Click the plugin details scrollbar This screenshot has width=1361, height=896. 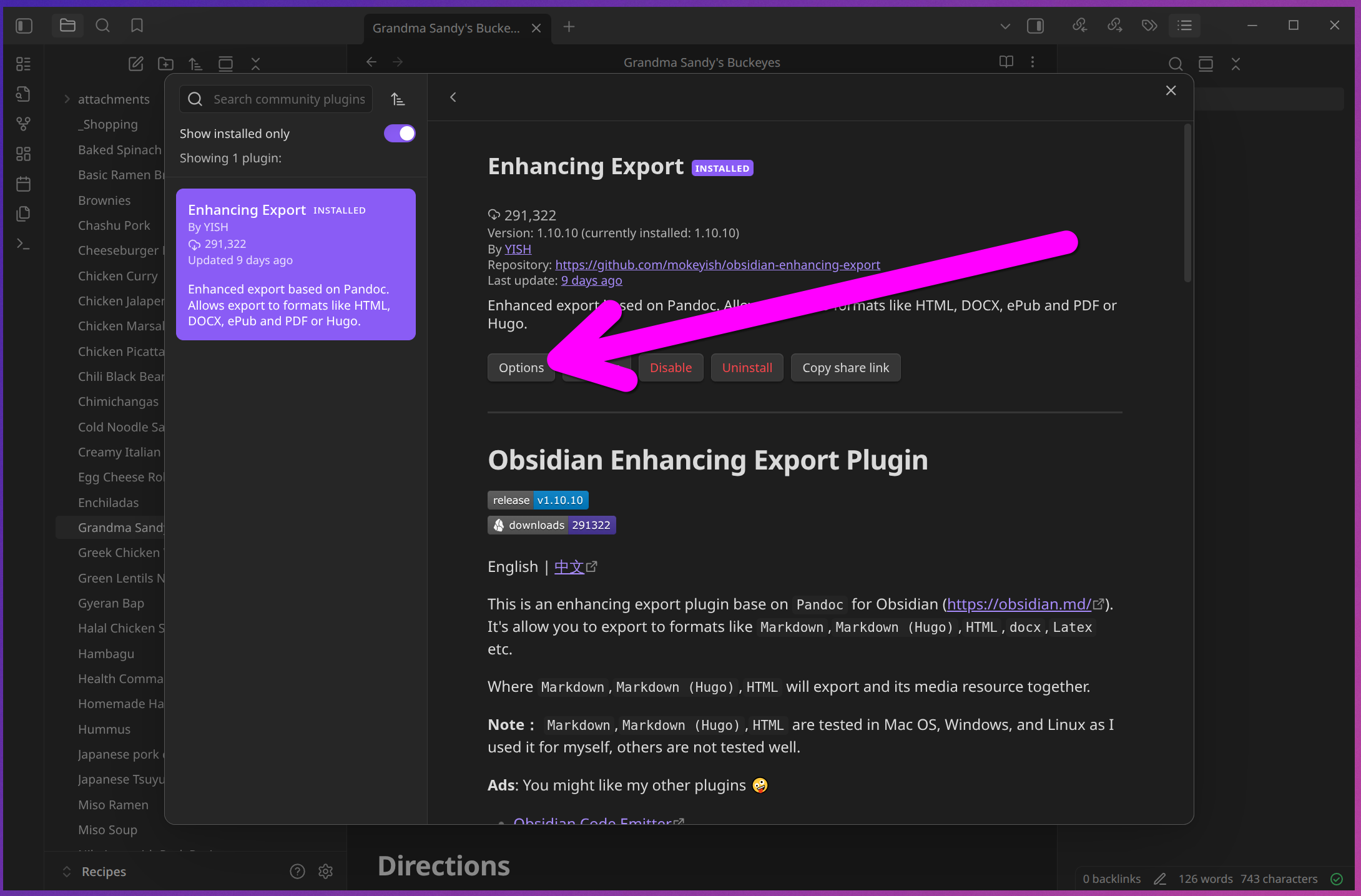1187,203
